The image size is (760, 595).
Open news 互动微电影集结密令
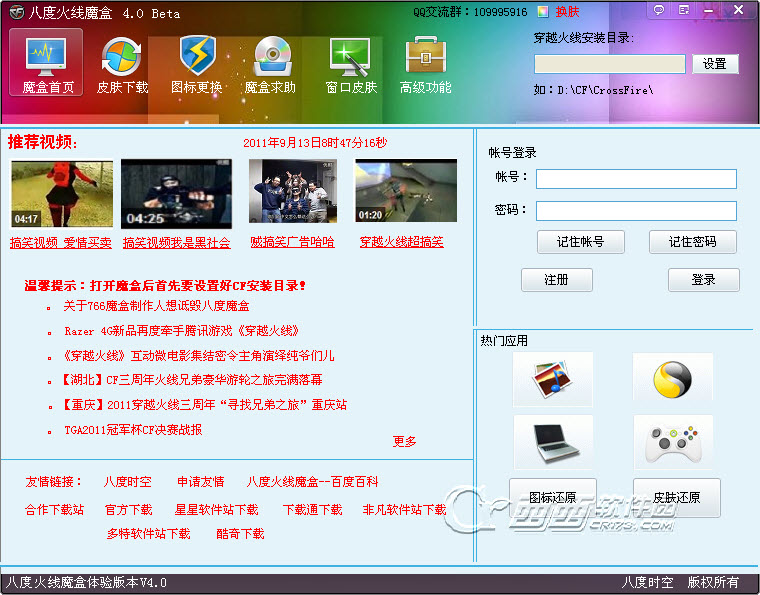tap(199, 356)
